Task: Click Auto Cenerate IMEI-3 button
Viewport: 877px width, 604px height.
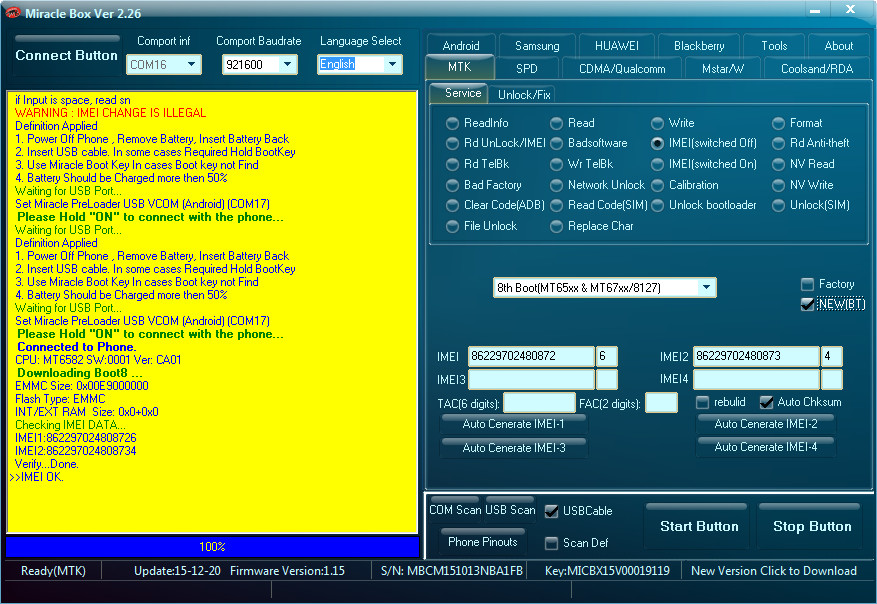Action: [513, 448]
